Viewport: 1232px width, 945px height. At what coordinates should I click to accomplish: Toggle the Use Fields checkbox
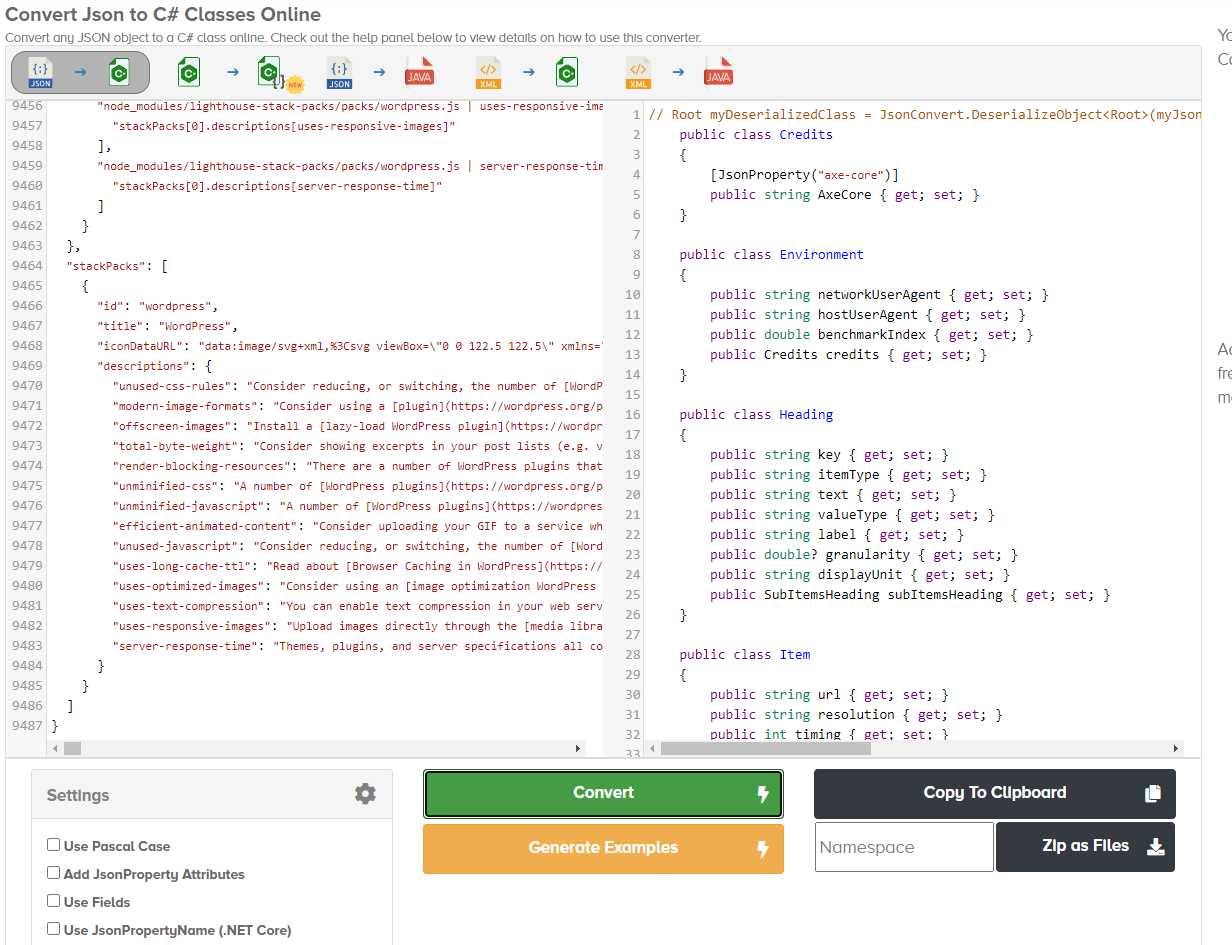(x=54, y=901)
